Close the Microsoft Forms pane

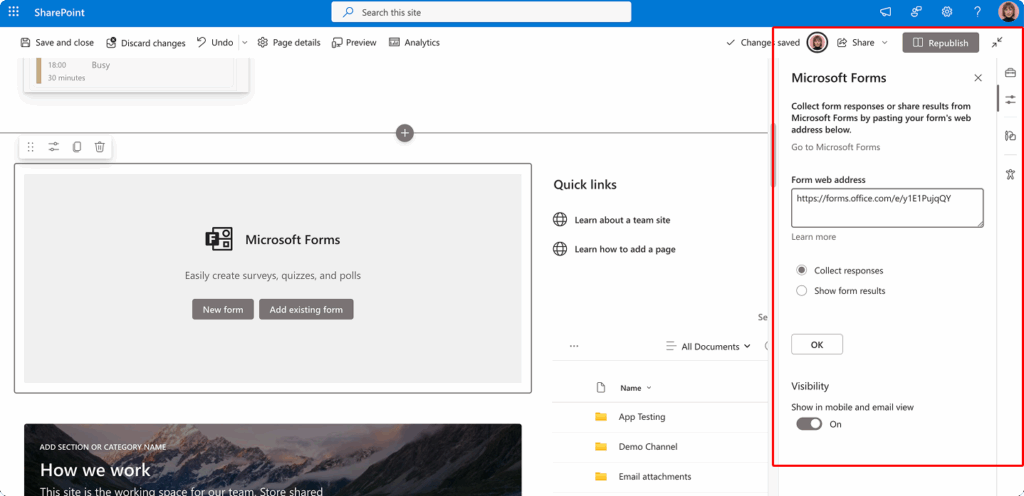click(978, 78)
